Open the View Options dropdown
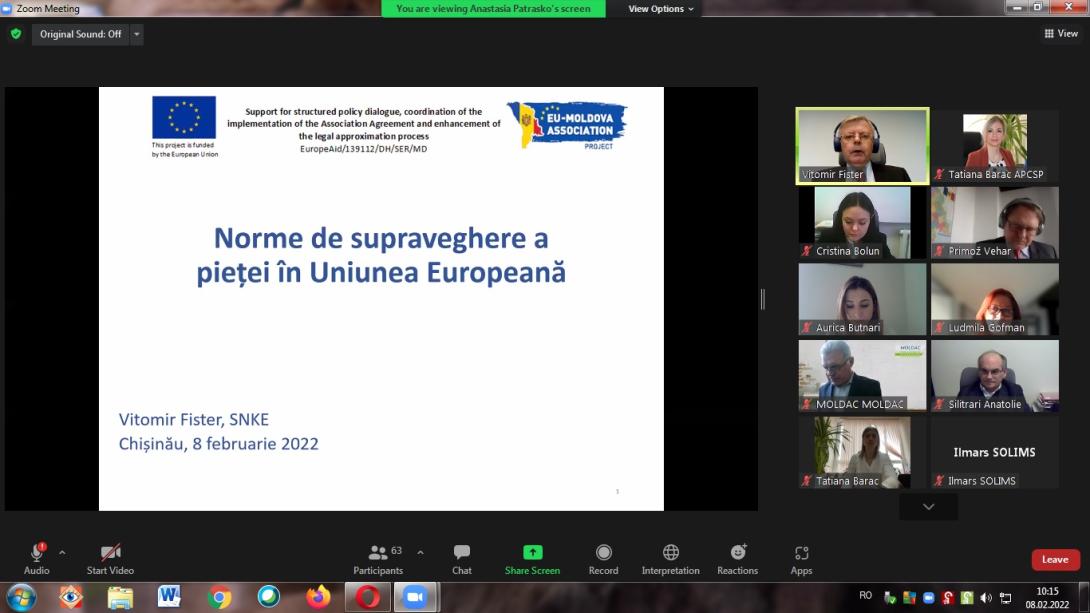 pos(660,9)
